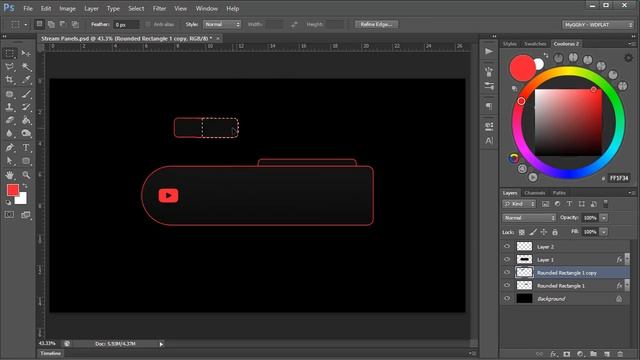Select the Hand tool
This screenshot has width=640, height=360.
[x=9, y=175]
